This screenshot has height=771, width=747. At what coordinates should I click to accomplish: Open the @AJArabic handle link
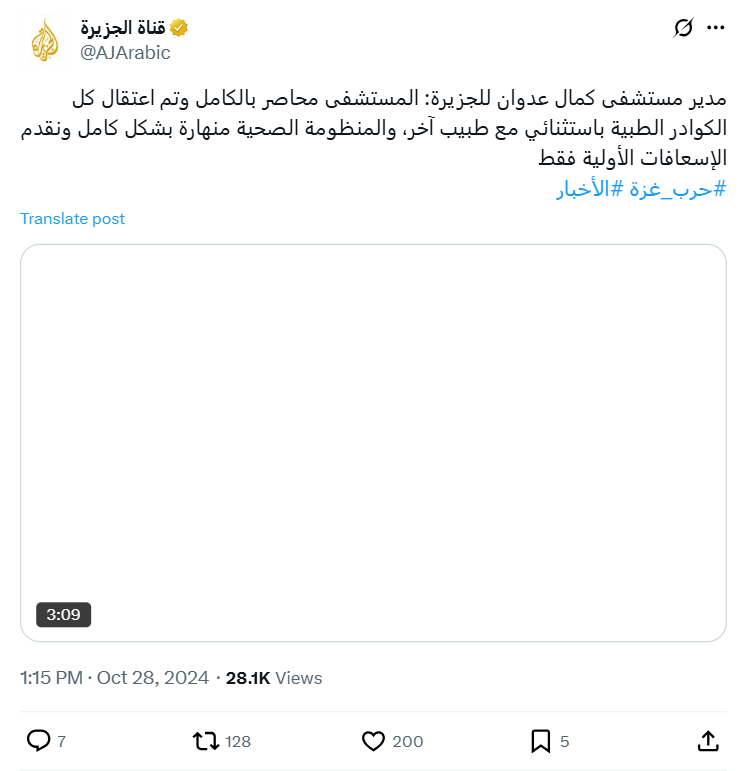coord(125,53)
